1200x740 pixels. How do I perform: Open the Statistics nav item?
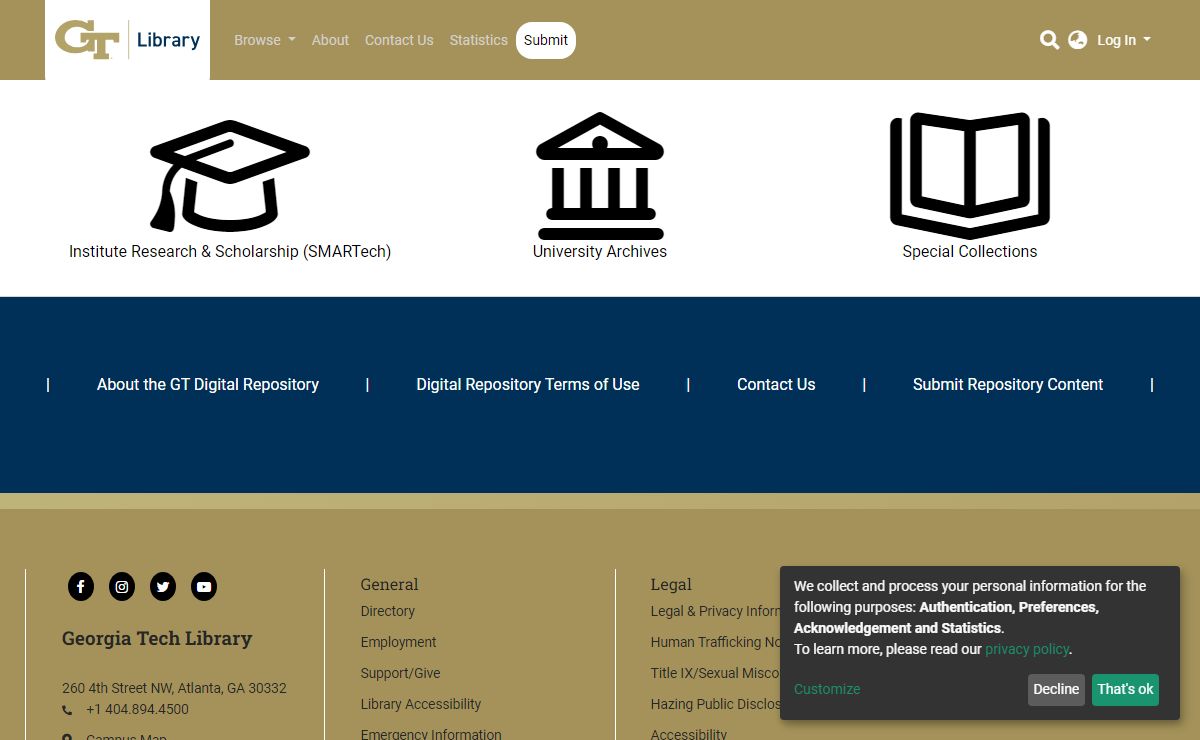(478, 40)
